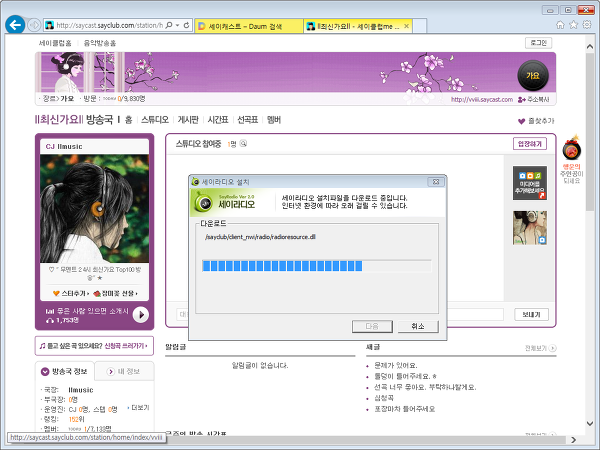This screenshot has width=600, height=450.
Task: Click the round 가요 genre badge
Action: pos(533,75)
